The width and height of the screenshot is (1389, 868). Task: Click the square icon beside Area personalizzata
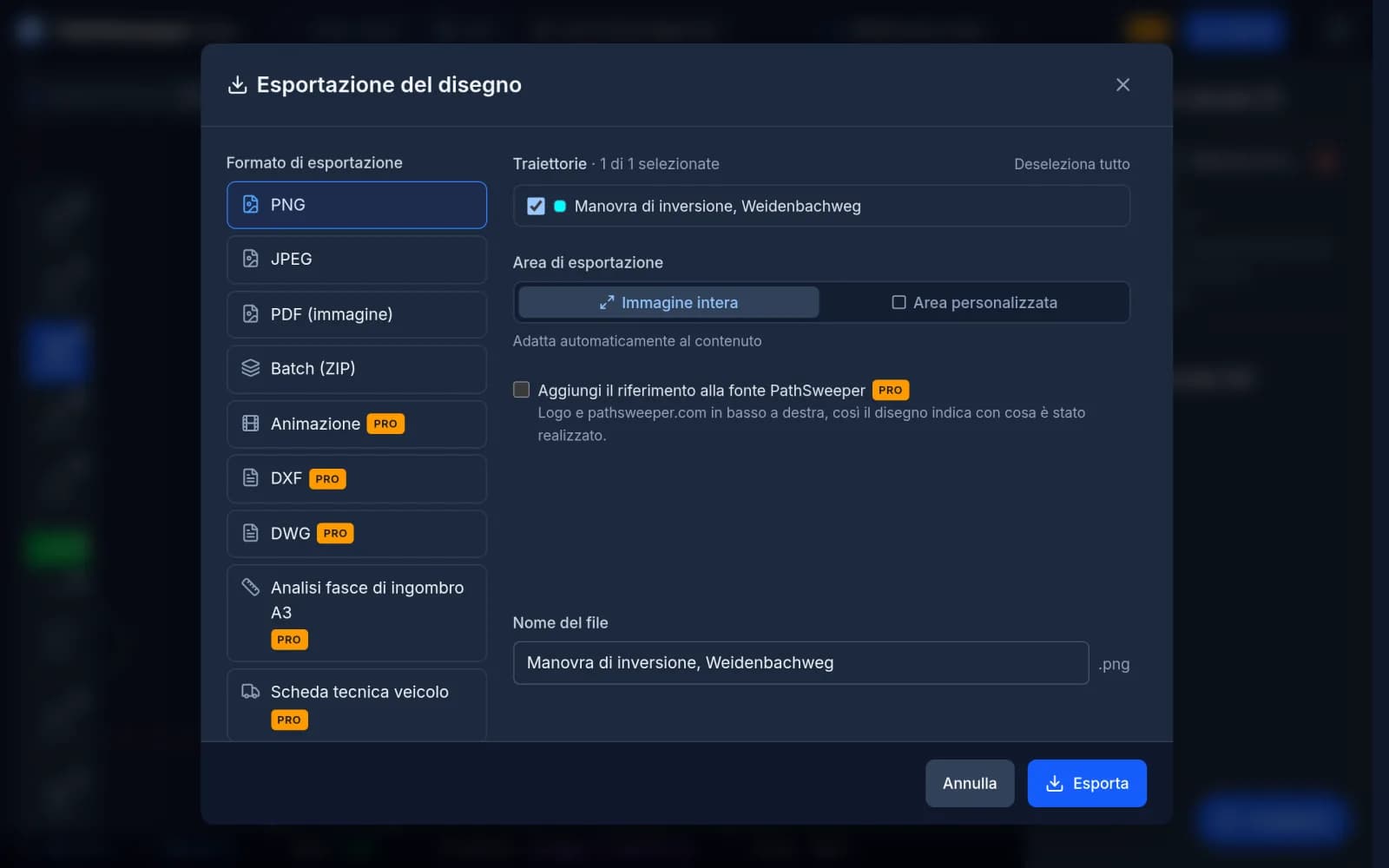899,302
